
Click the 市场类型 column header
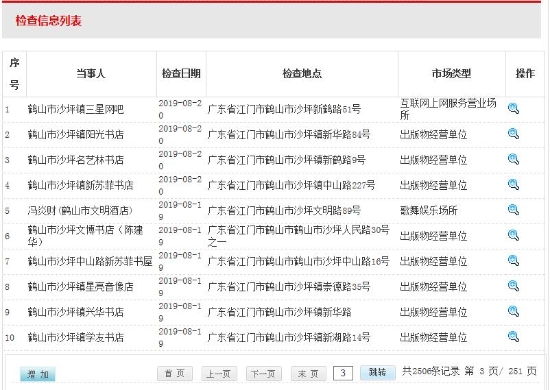click(451, 74)
